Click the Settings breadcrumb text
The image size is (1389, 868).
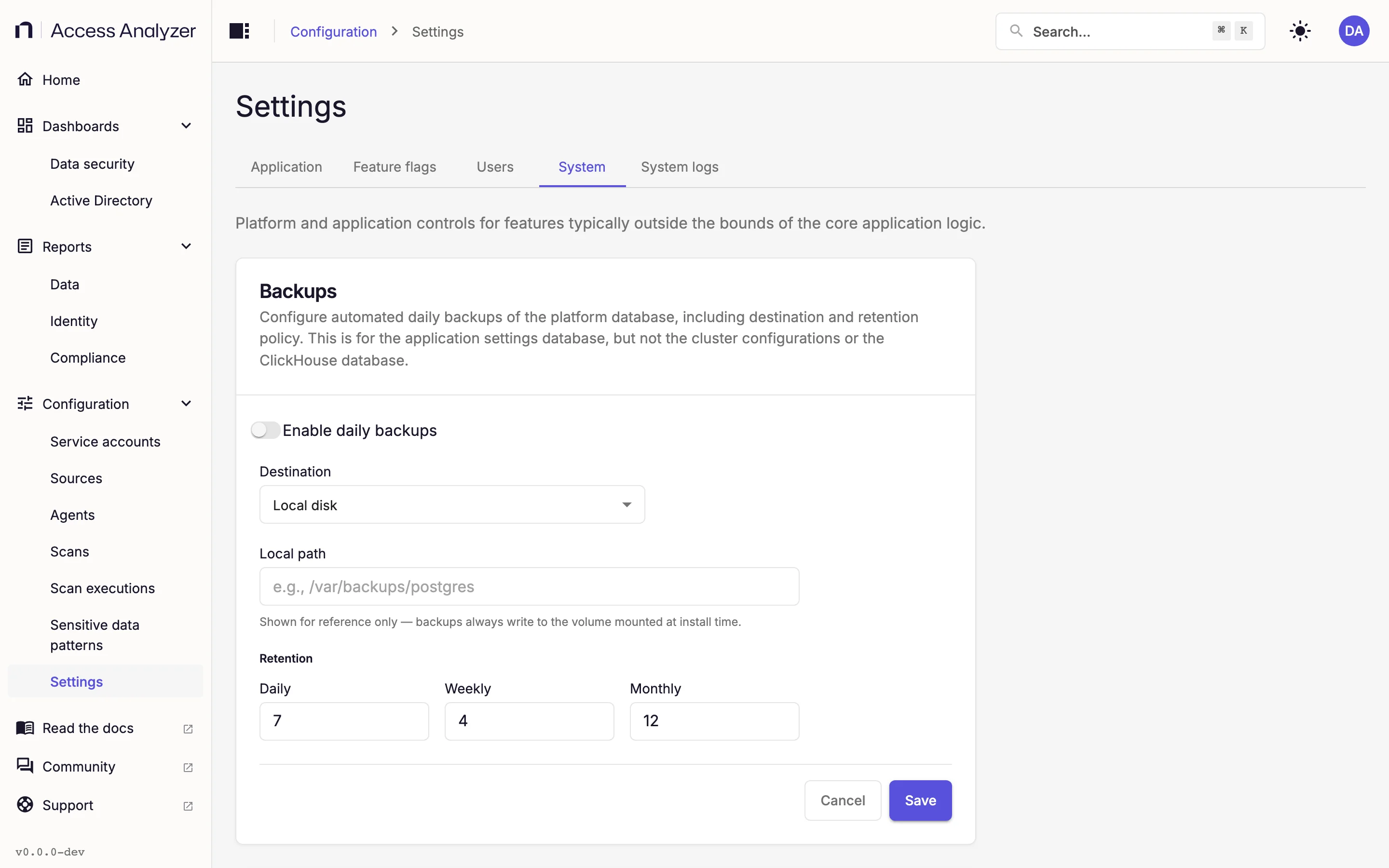point(437,31)
